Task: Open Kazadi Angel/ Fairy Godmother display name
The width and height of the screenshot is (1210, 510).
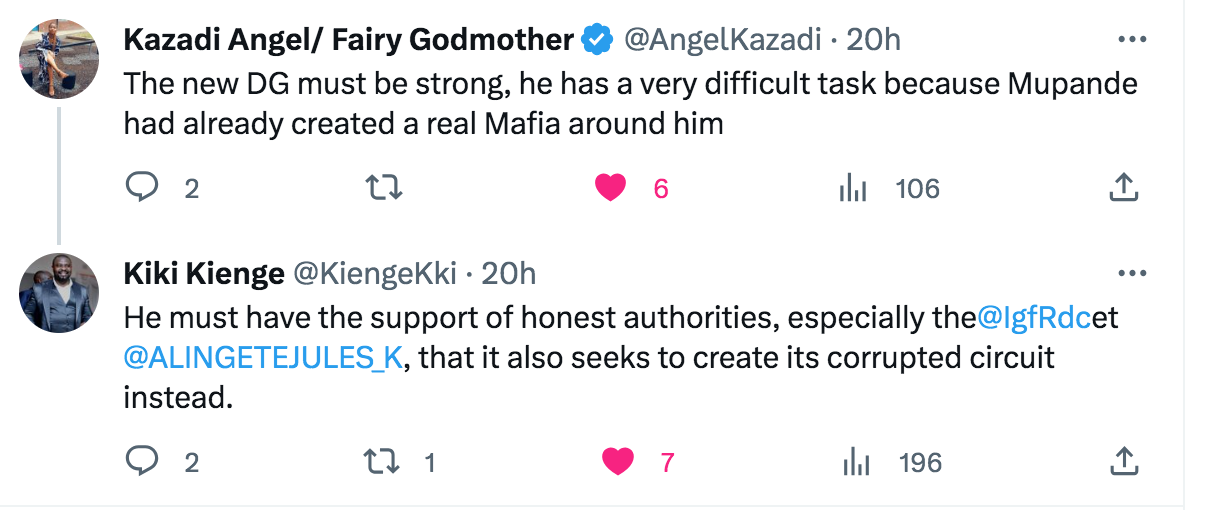Action: pos(349,40)
